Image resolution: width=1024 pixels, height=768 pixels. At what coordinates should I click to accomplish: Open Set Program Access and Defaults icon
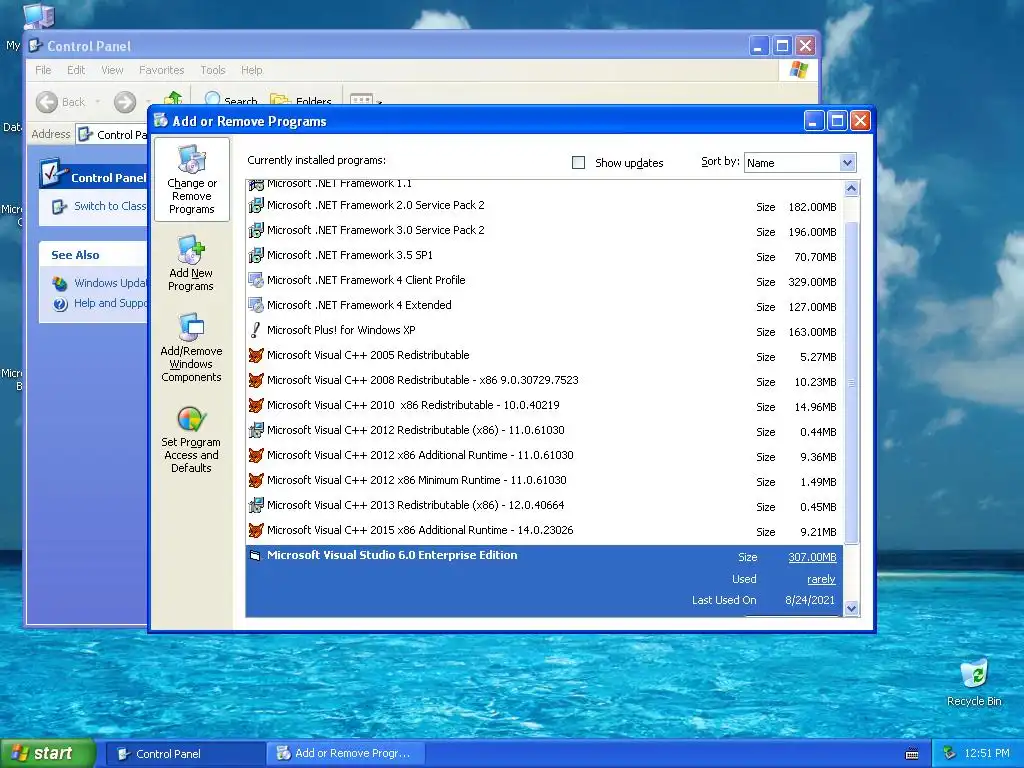click(191, 440)
